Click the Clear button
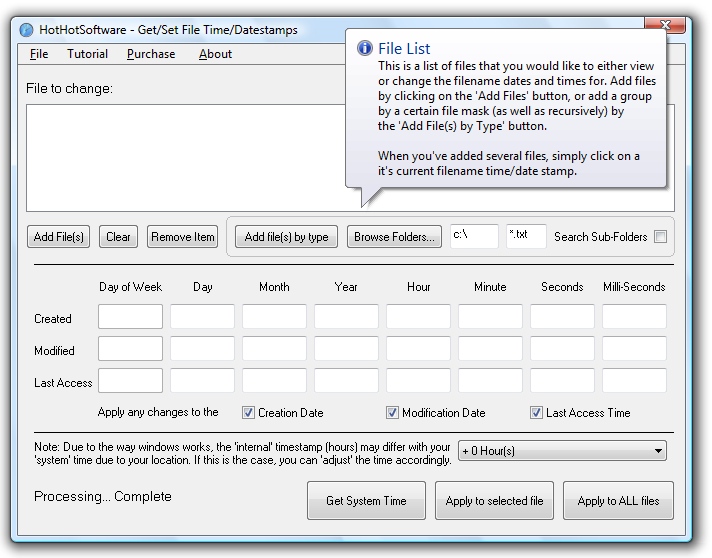This screenshot has height=558, width=712. pos(118,237)
